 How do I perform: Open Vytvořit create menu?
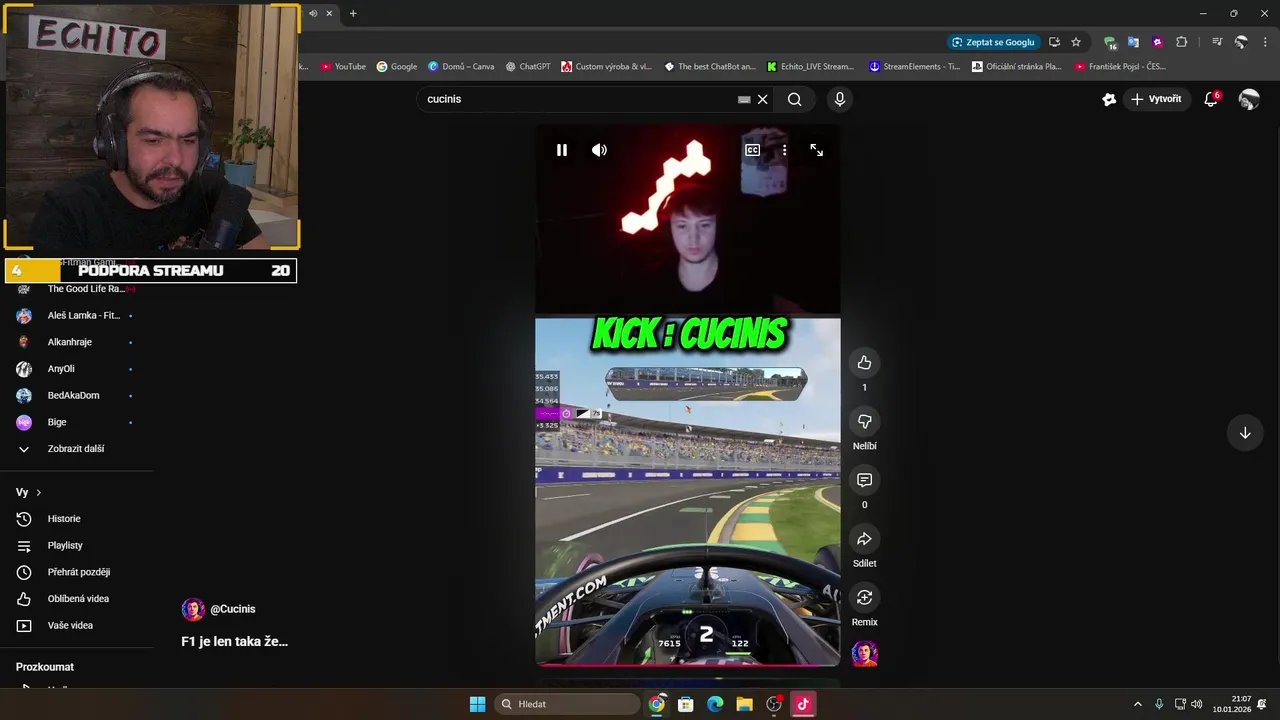pyautogui.click(x=1156, y=99)
